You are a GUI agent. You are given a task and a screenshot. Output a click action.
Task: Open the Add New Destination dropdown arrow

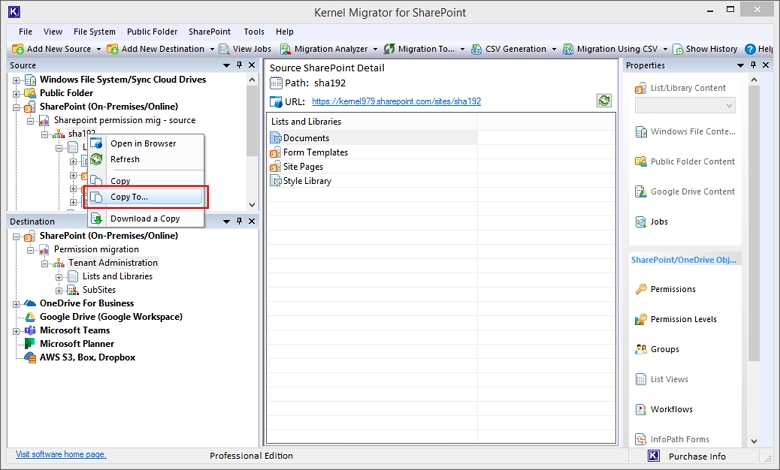212,49
